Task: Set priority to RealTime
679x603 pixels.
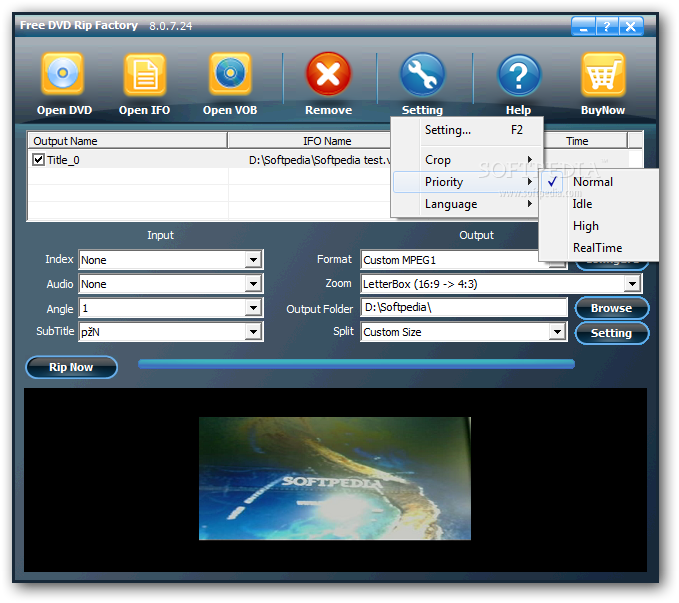Action: pos(599,248)
